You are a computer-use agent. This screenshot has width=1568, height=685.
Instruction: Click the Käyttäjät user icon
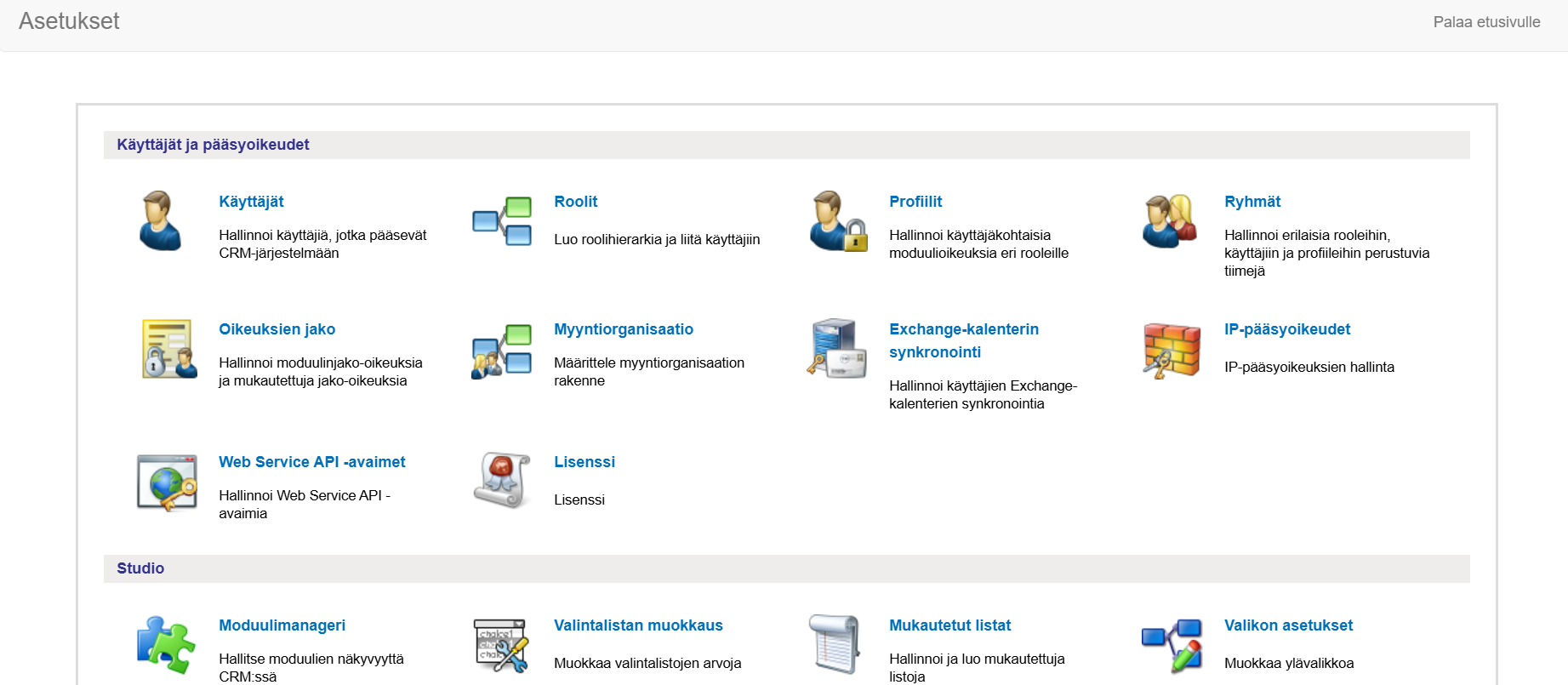point(160,220)
